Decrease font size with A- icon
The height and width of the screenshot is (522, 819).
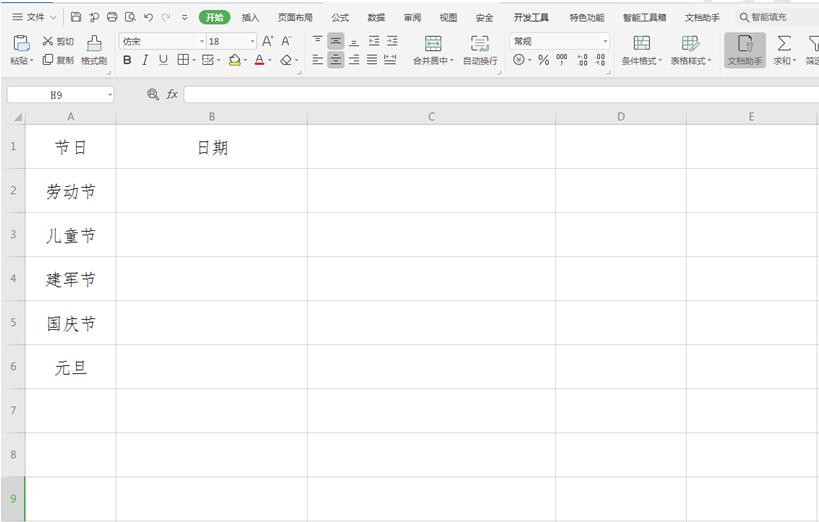pos(286,41)
